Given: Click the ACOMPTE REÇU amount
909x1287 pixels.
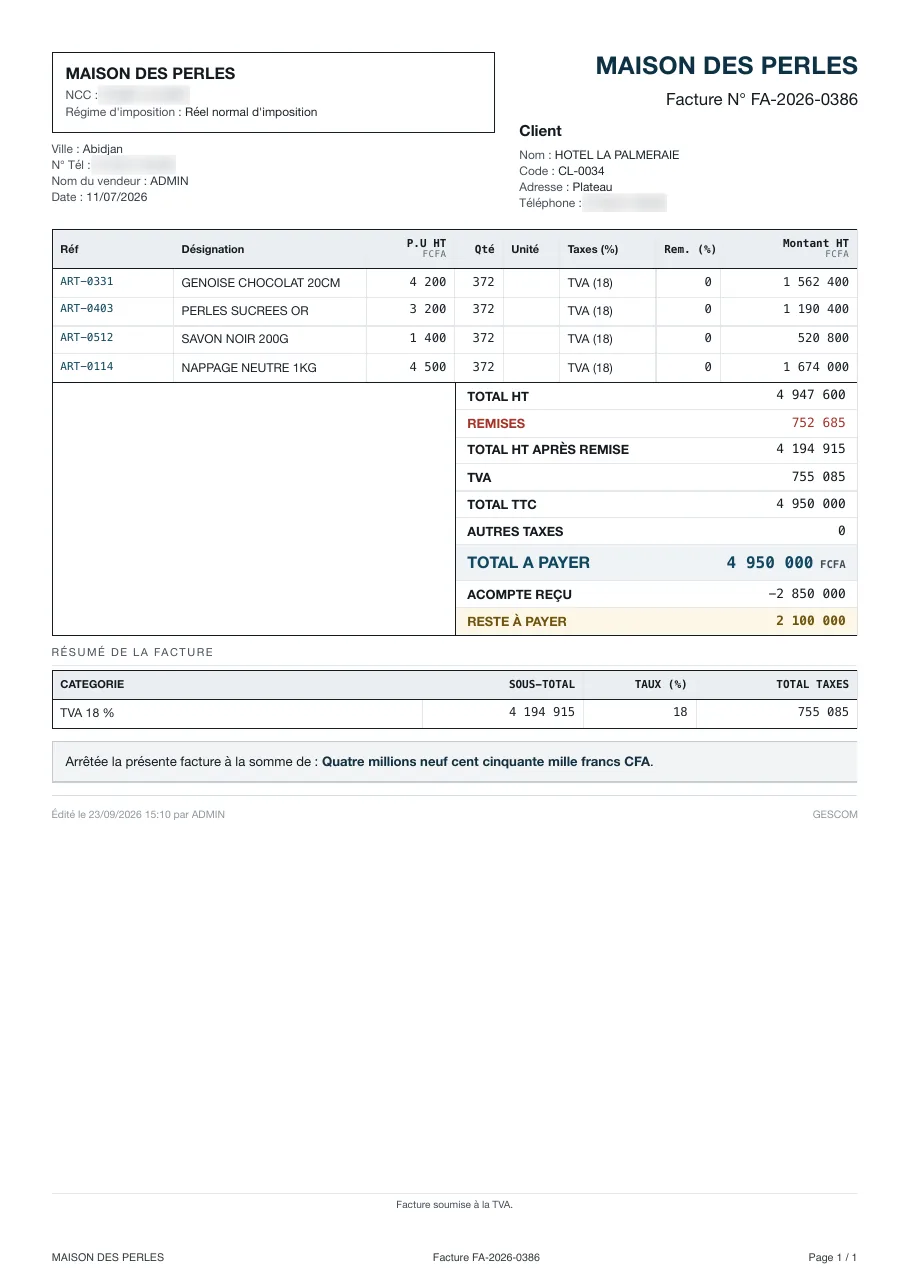Looking at the screenshot, I should (807, 594).
